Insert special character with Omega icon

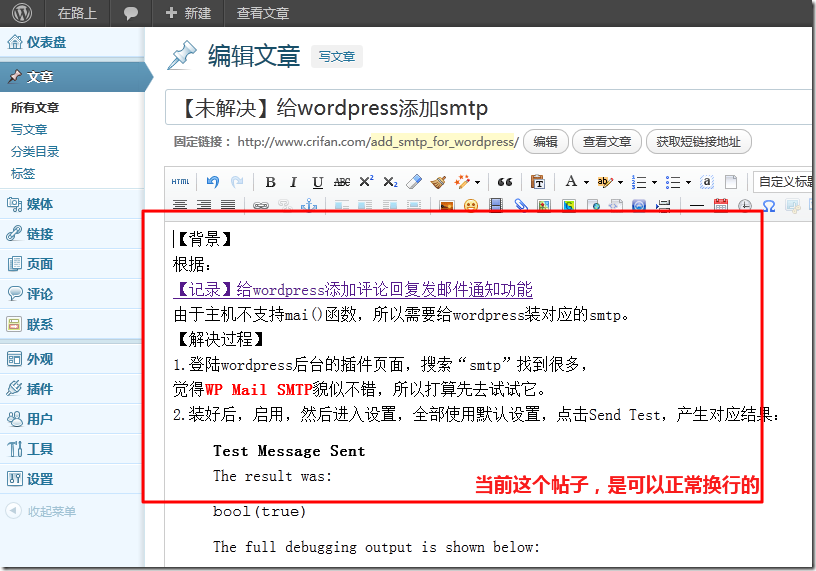pos(769,206)
